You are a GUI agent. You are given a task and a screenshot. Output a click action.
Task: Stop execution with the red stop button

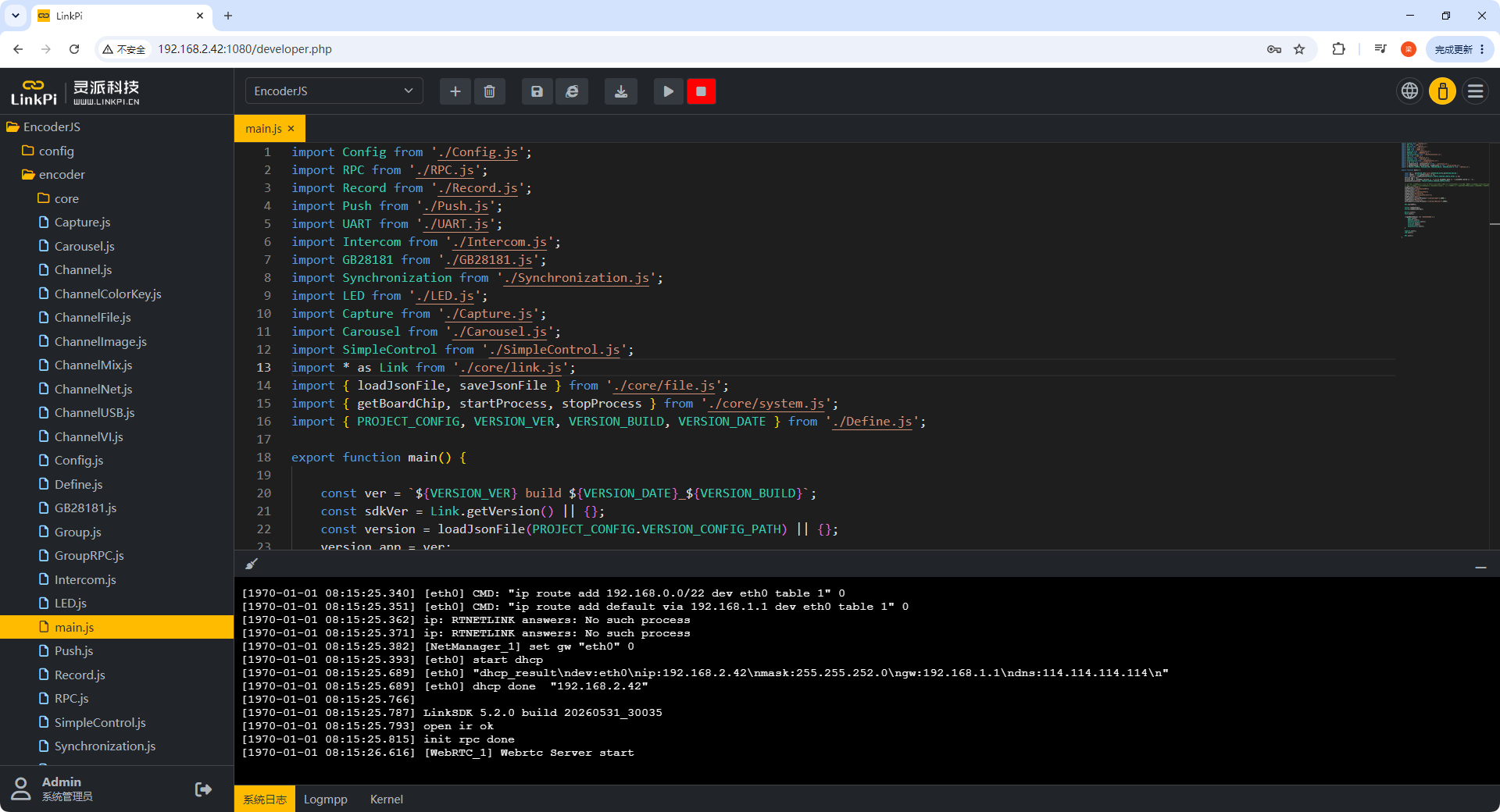pos(702,91)
